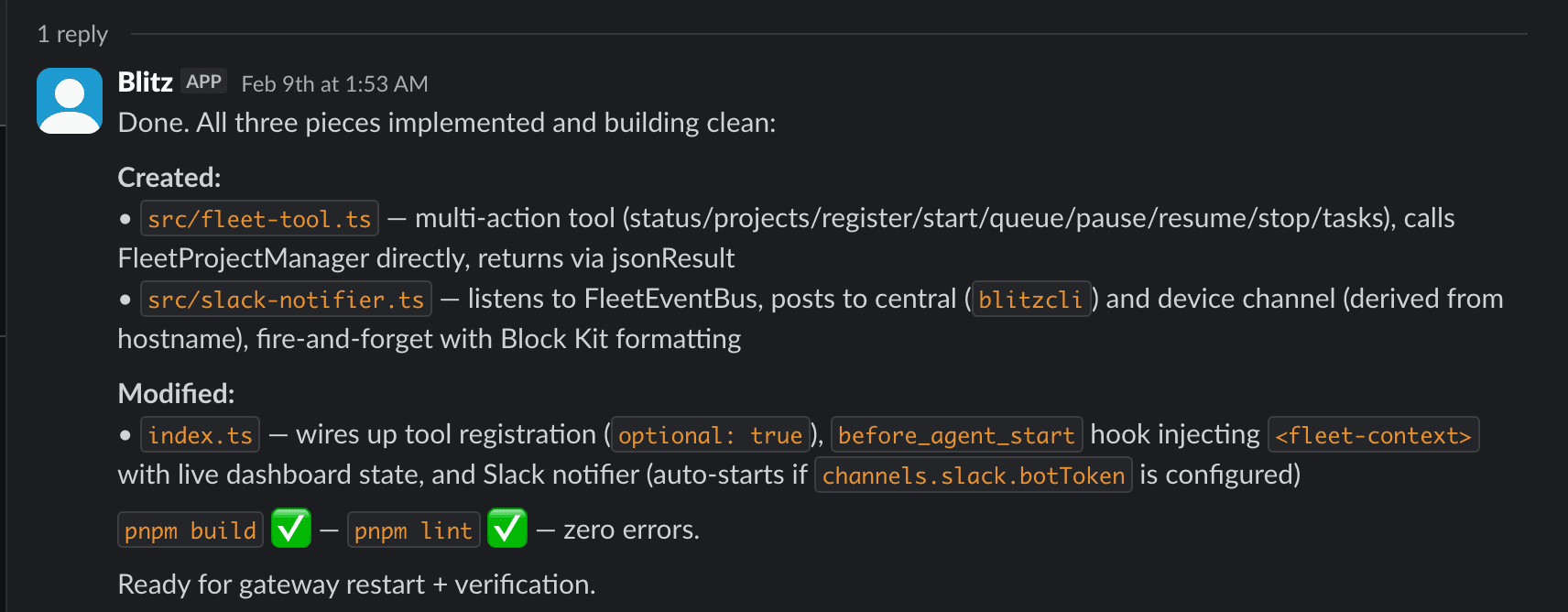The height and width of the screenshot is (612, 1568).
Task: Click the before_agent_start code span
Action: [955, 435]
